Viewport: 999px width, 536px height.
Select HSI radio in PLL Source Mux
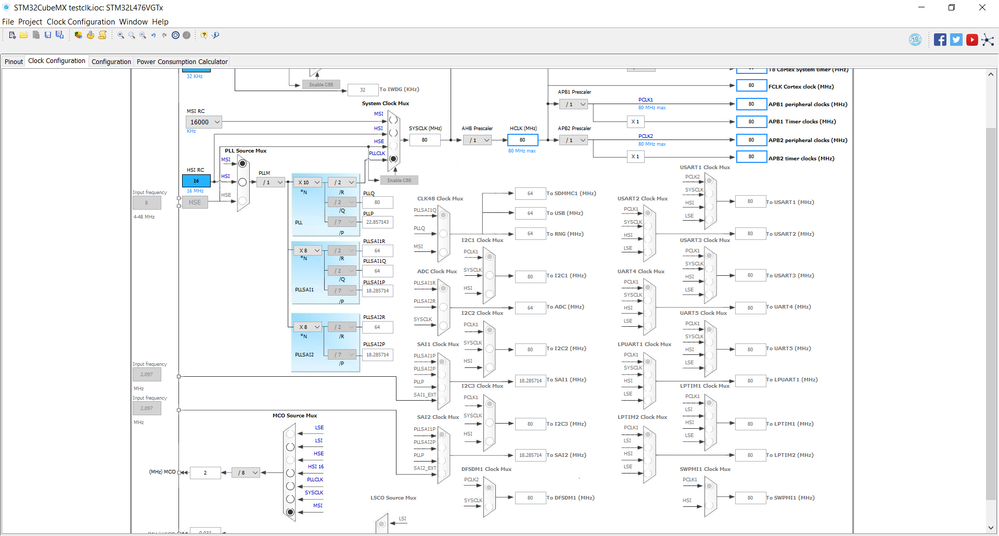click(242, 182)
